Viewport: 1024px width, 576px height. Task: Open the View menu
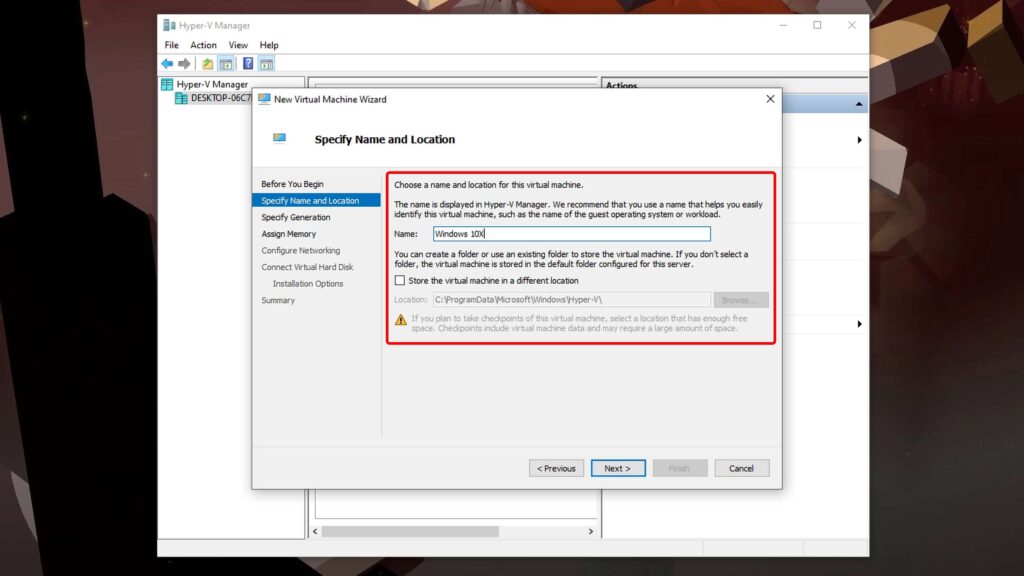[x=238, y=45]
